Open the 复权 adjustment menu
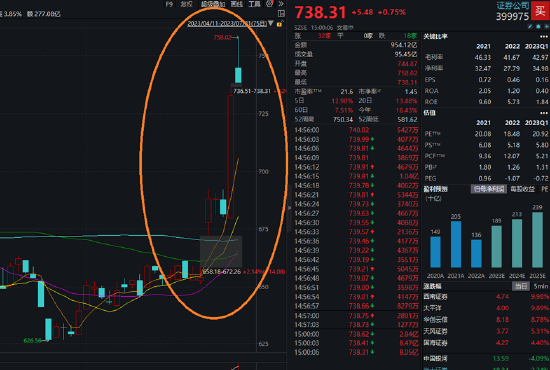550x370 pixels. (186, 4)
